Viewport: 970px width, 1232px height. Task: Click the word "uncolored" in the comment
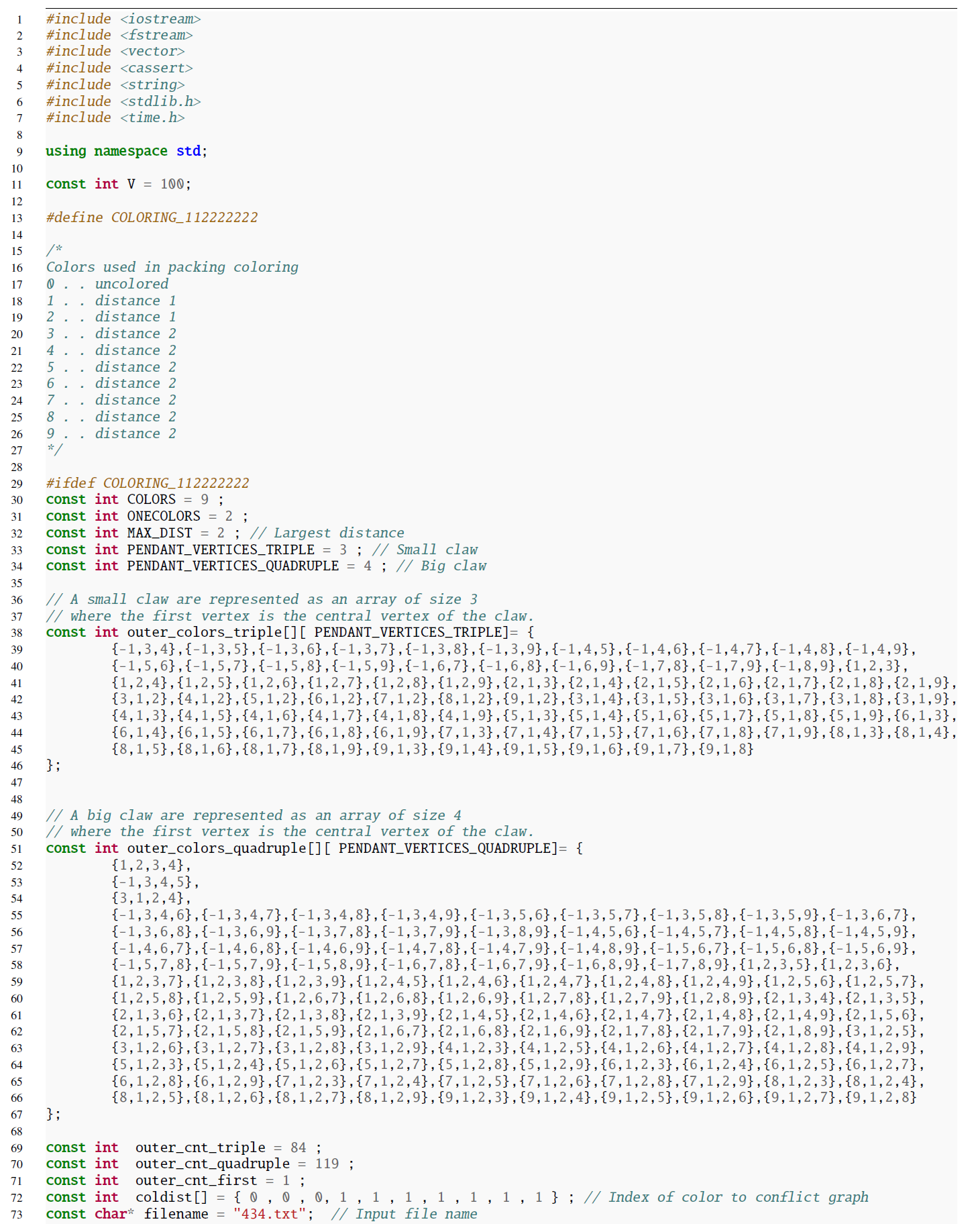click(x=131, y=284)
